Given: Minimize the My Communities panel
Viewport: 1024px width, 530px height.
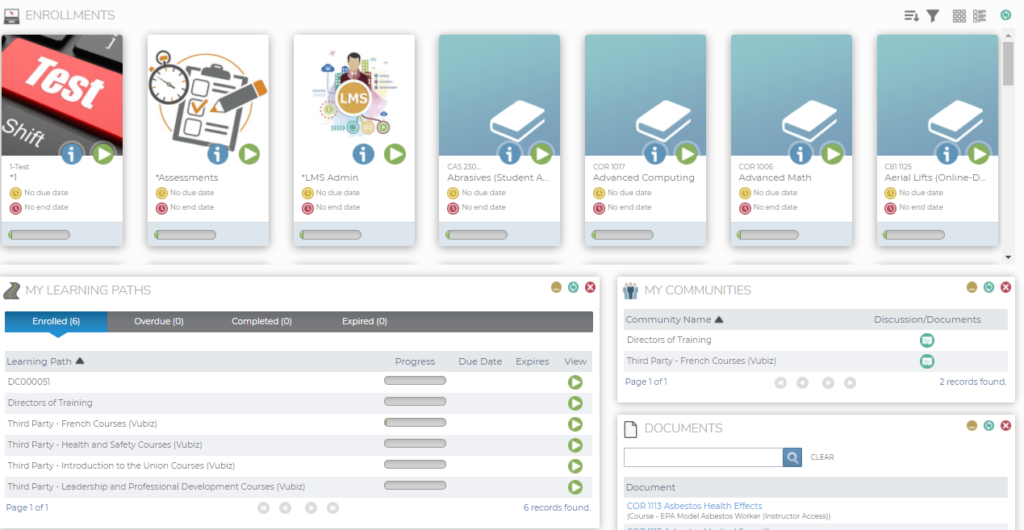Looking at the screenshot, I should pyautogui.click(x=972, y=287).
